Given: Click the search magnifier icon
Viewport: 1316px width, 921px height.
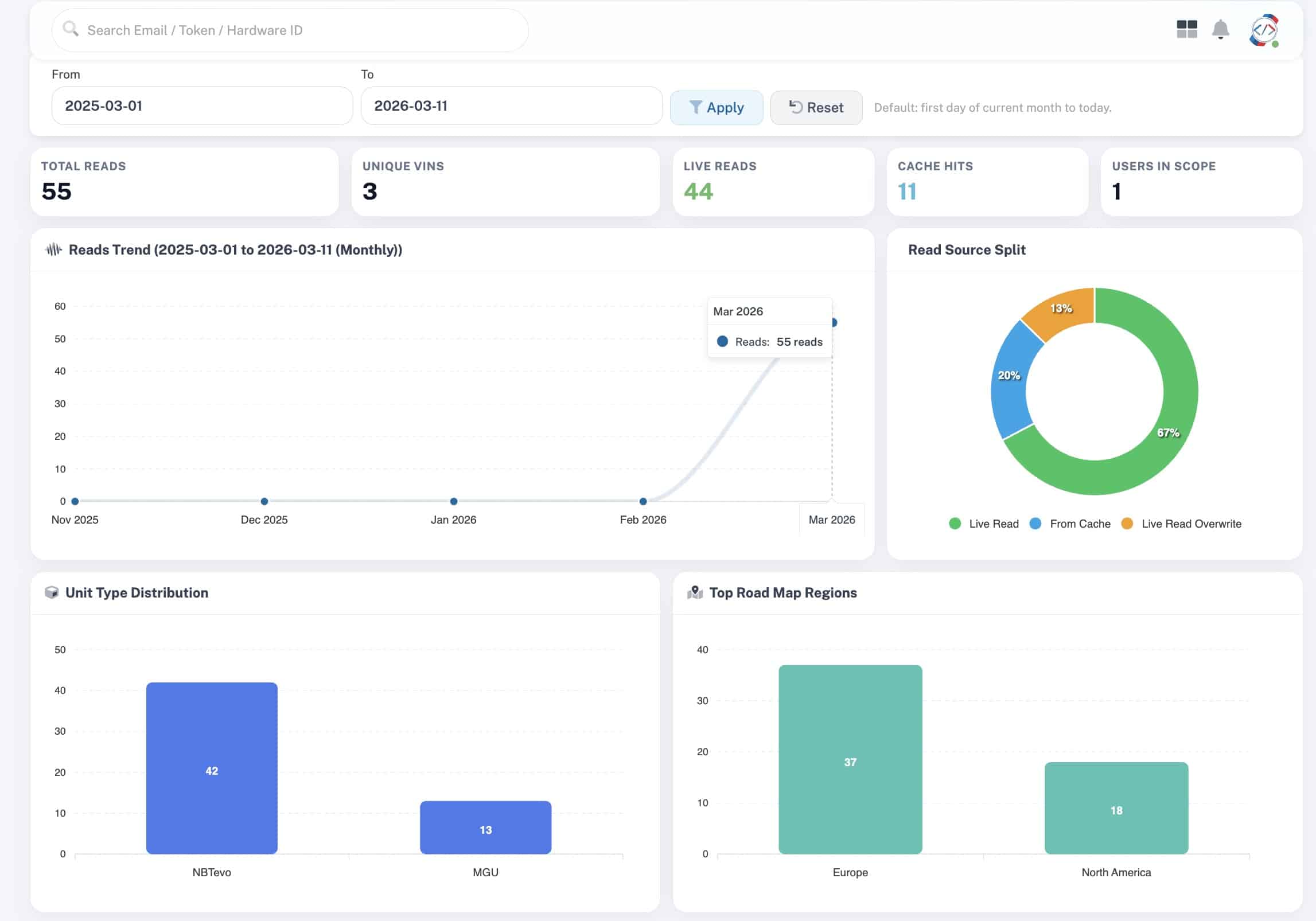Looking at the screenshot, I should click(71, 29).
